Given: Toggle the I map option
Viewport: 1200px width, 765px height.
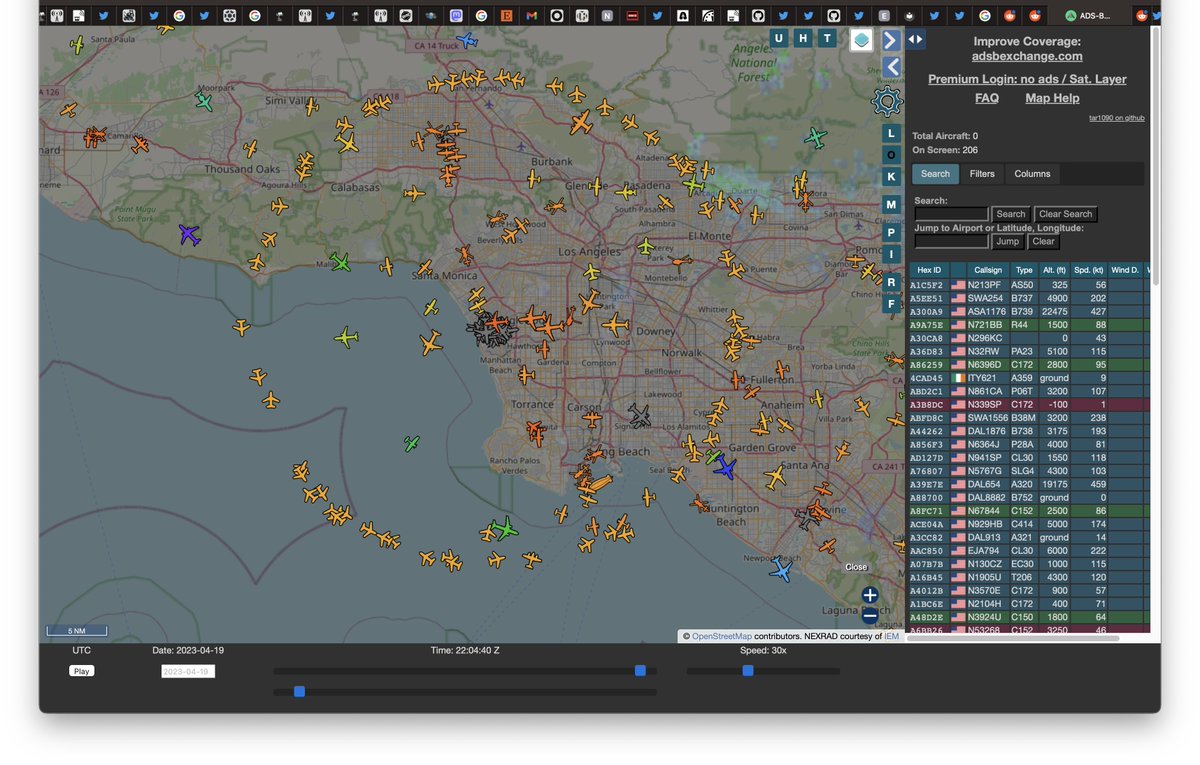Looking at the screenshot, I should [x=891, y=255].
